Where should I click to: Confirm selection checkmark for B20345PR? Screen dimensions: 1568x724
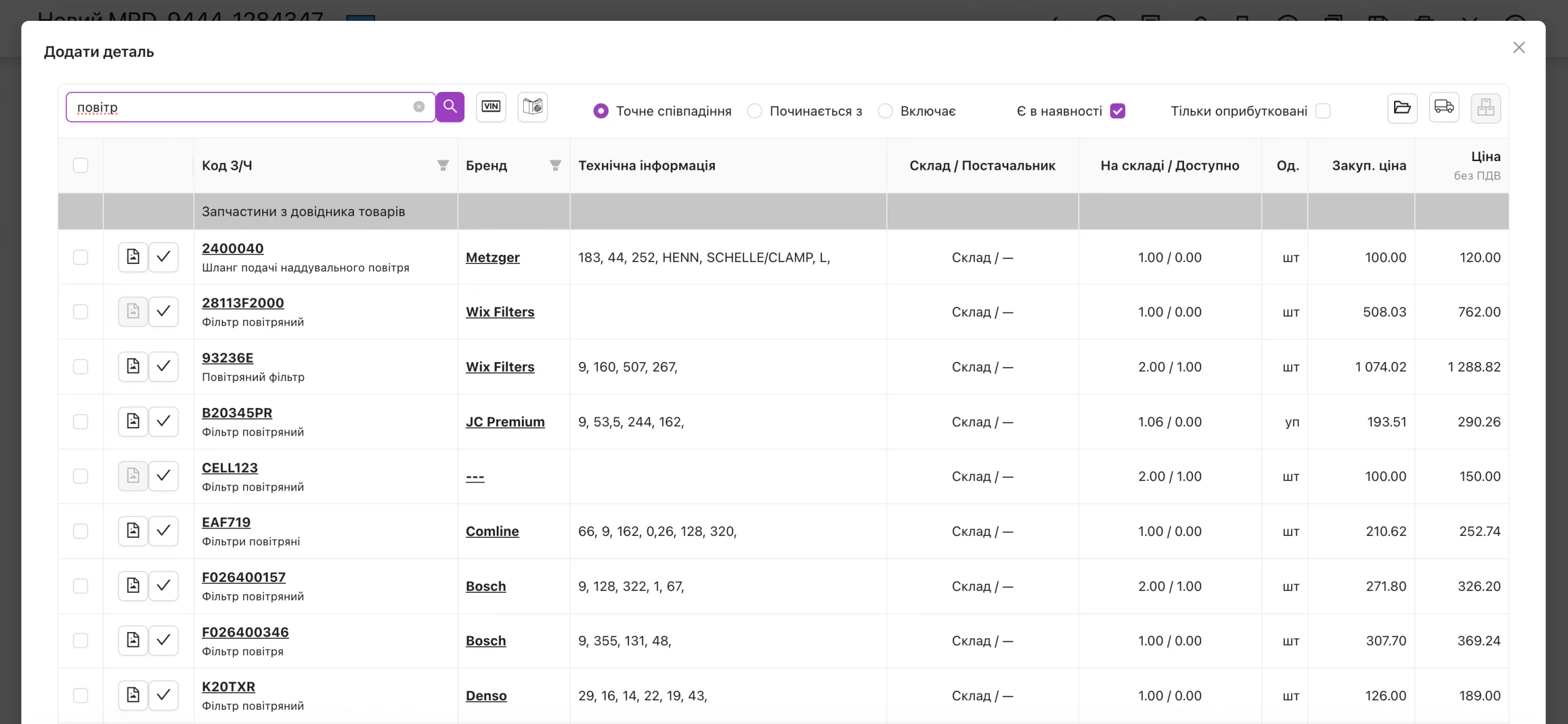(163, 421)
